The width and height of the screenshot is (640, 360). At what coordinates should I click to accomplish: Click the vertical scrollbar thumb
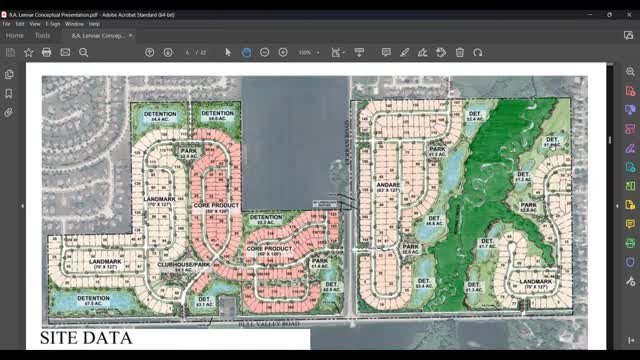610,140
